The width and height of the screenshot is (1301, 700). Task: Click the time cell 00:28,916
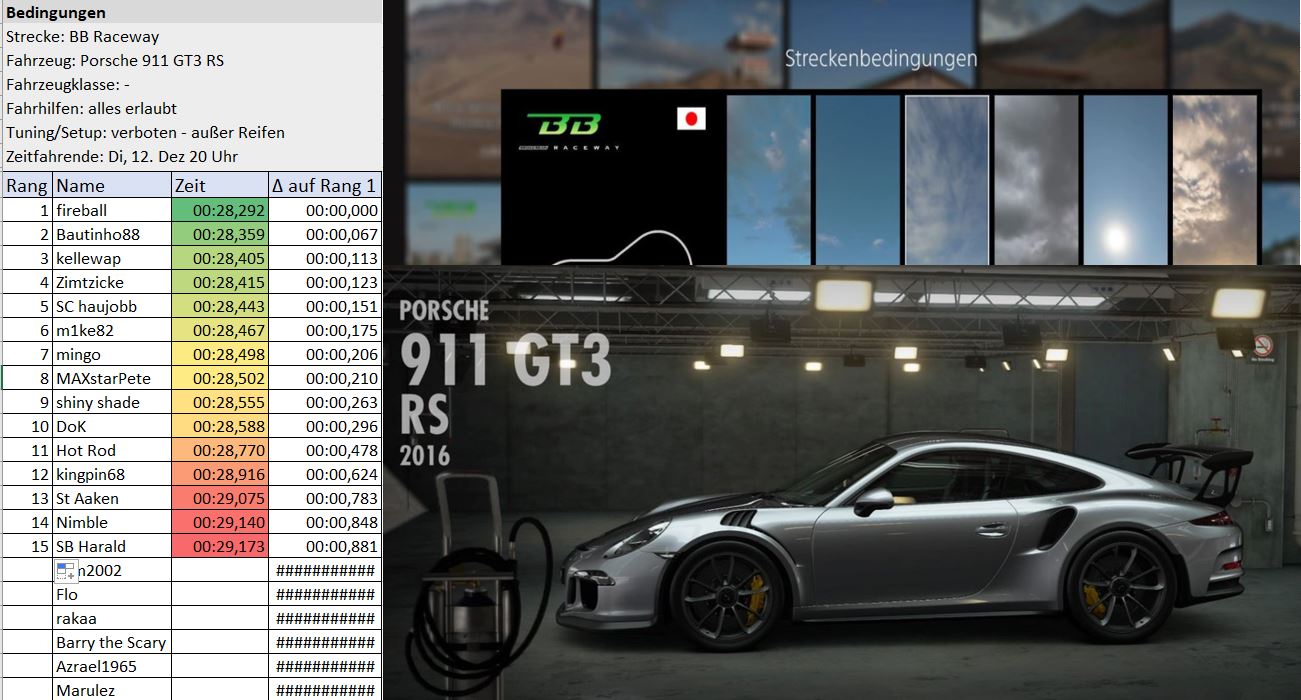pyautogui.click(x=220, y=474)
